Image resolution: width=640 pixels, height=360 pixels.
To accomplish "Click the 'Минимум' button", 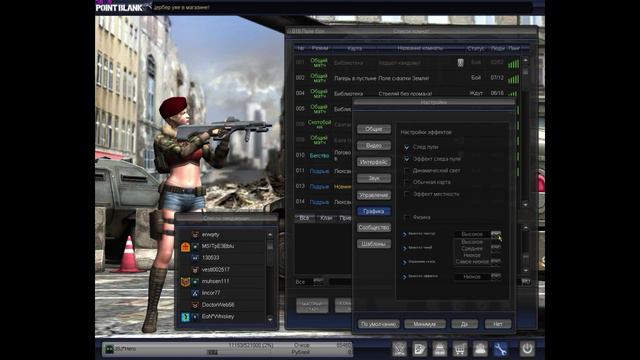I will click(424, 324).
